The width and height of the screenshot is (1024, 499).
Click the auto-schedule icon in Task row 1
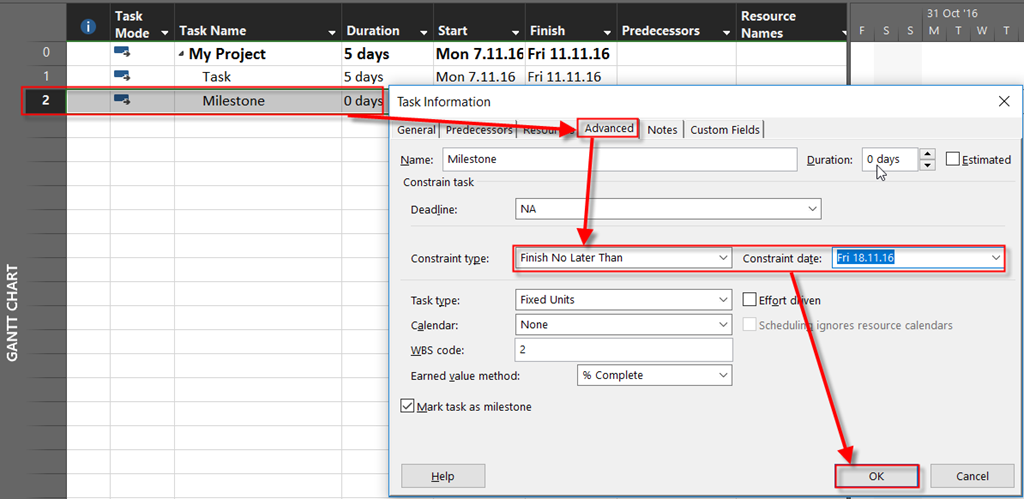pyautogui.click(x=123, y=76)
